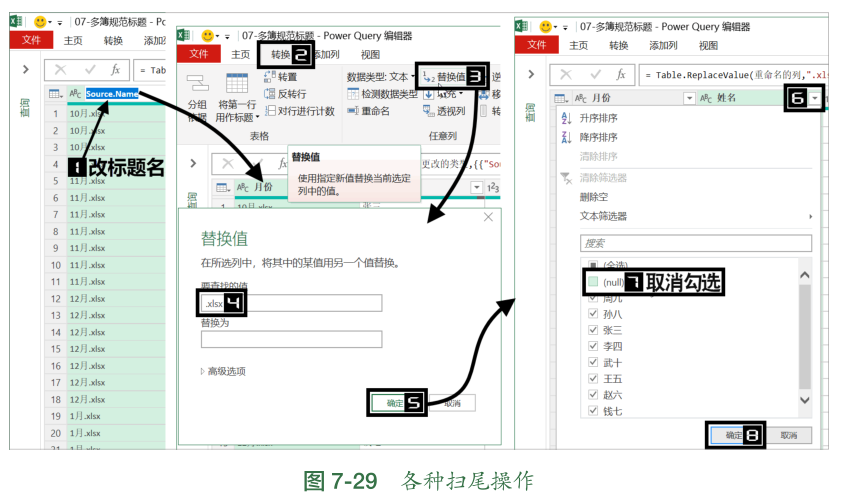This screenshot has height=494, width=843.
Task: Click the ABC type icon of 姓名 column
Action: click(x=706, y=98)
